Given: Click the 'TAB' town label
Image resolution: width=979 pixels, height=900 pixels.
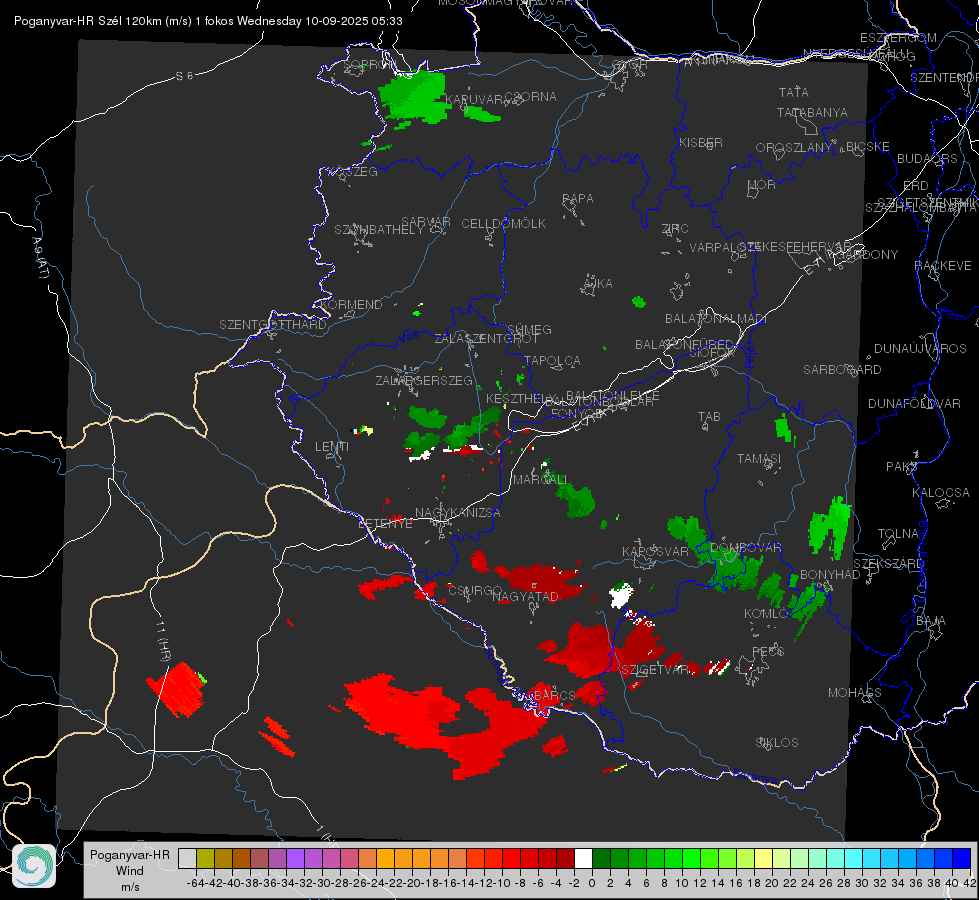Looking at the screenshot, I should pos(709,417).
